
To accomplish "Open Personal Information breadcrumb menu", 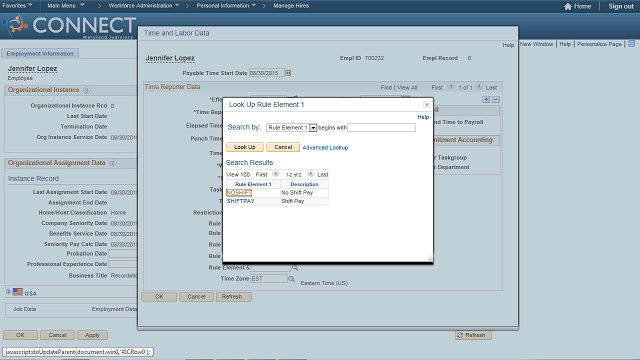I will (x=226, y=6).
